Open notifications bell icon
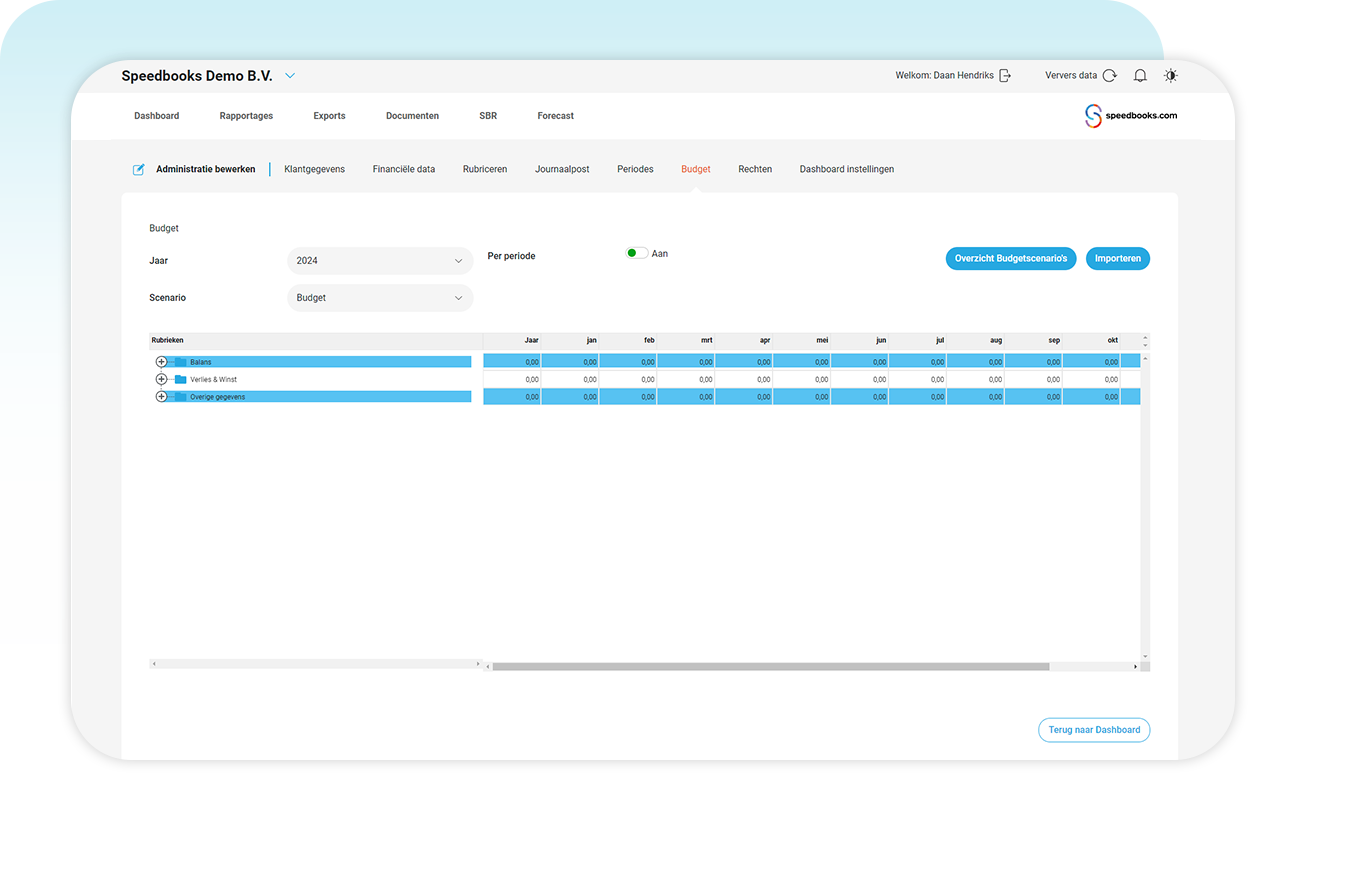The image size is (1368, 894). [x=1140, y=76]
